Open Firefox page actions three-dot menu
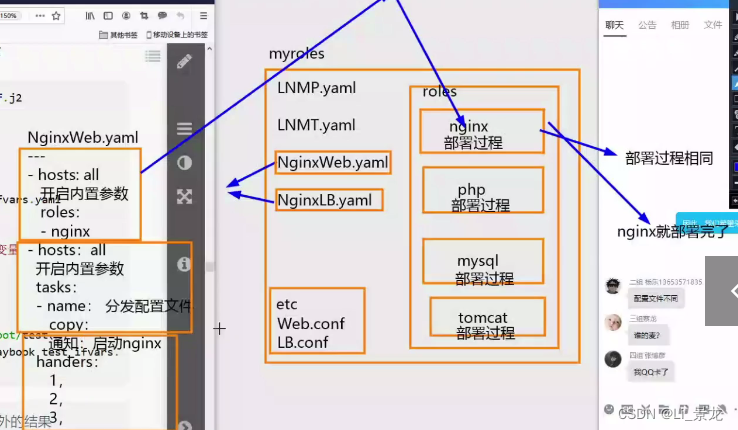Screen dimensions: 738x430 click(x=40, y=16)
